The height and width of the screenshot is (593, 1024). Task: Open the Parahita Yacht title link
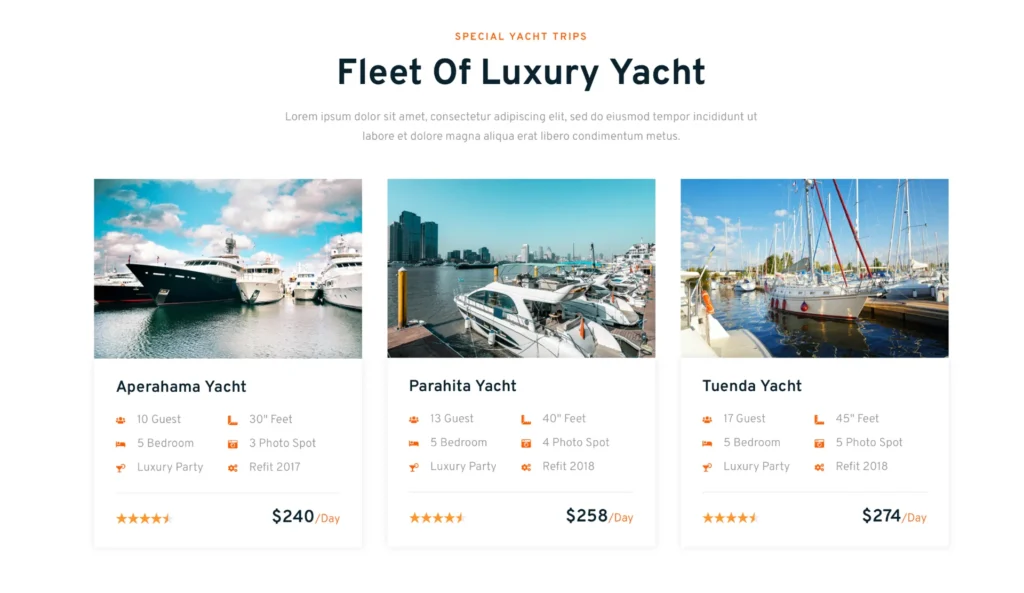[x=463, y=386]
